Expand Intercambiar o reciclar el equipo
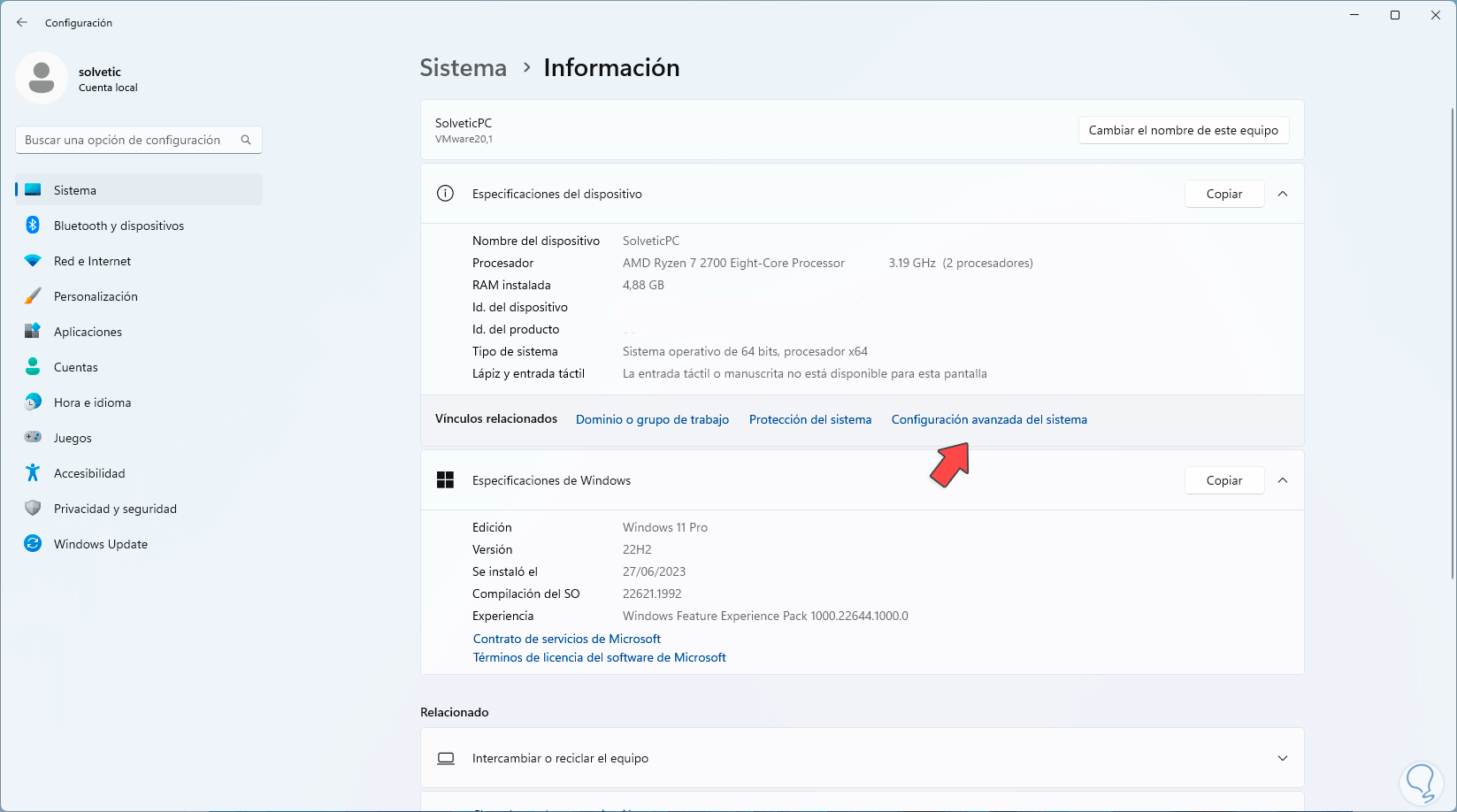Image resolution: width=1457 pixels, height=812 pixels. (x=1283, y=759)
